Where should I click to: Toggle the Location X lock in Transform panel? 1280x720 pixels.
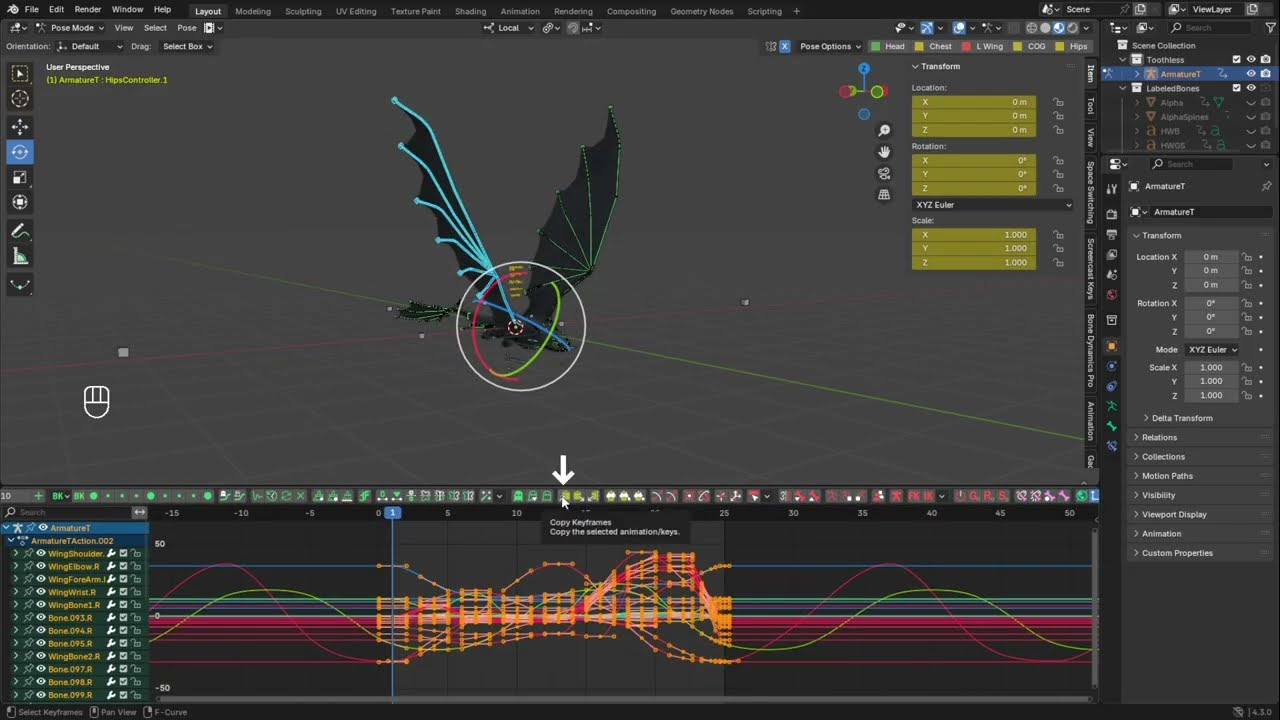pos(1058,102)
